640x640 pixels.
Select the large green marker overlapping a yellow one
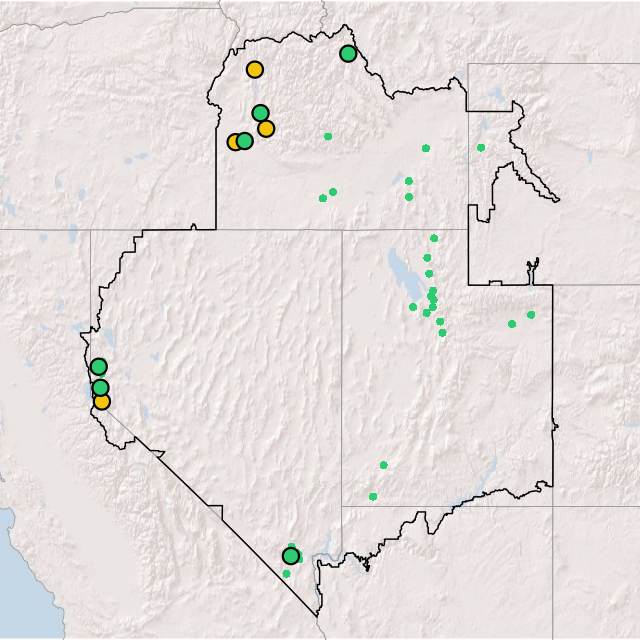pyautogui.click(x=244, y=141)
